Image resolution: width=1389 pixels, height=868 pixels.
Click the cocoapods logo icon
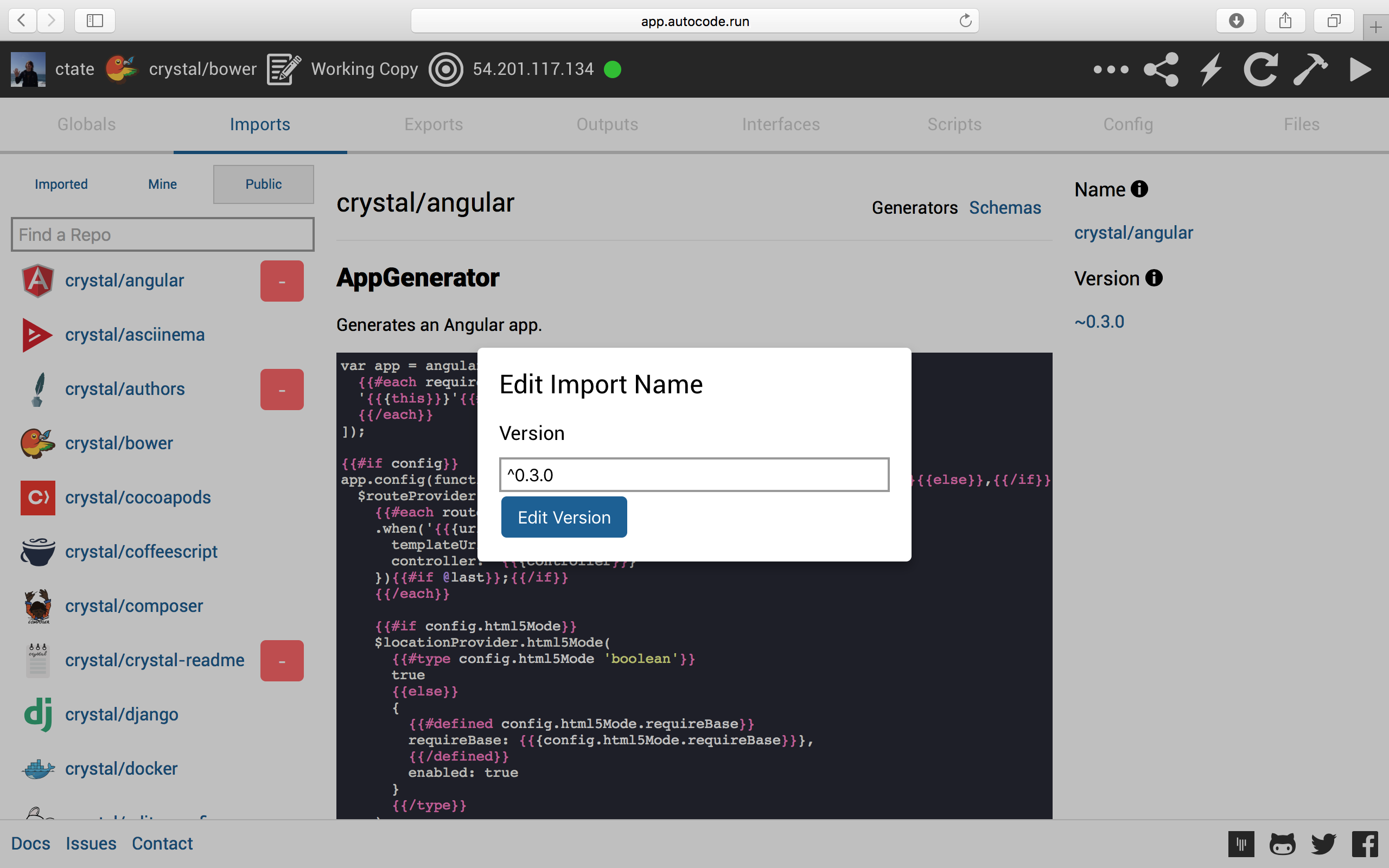click(38, 497)
